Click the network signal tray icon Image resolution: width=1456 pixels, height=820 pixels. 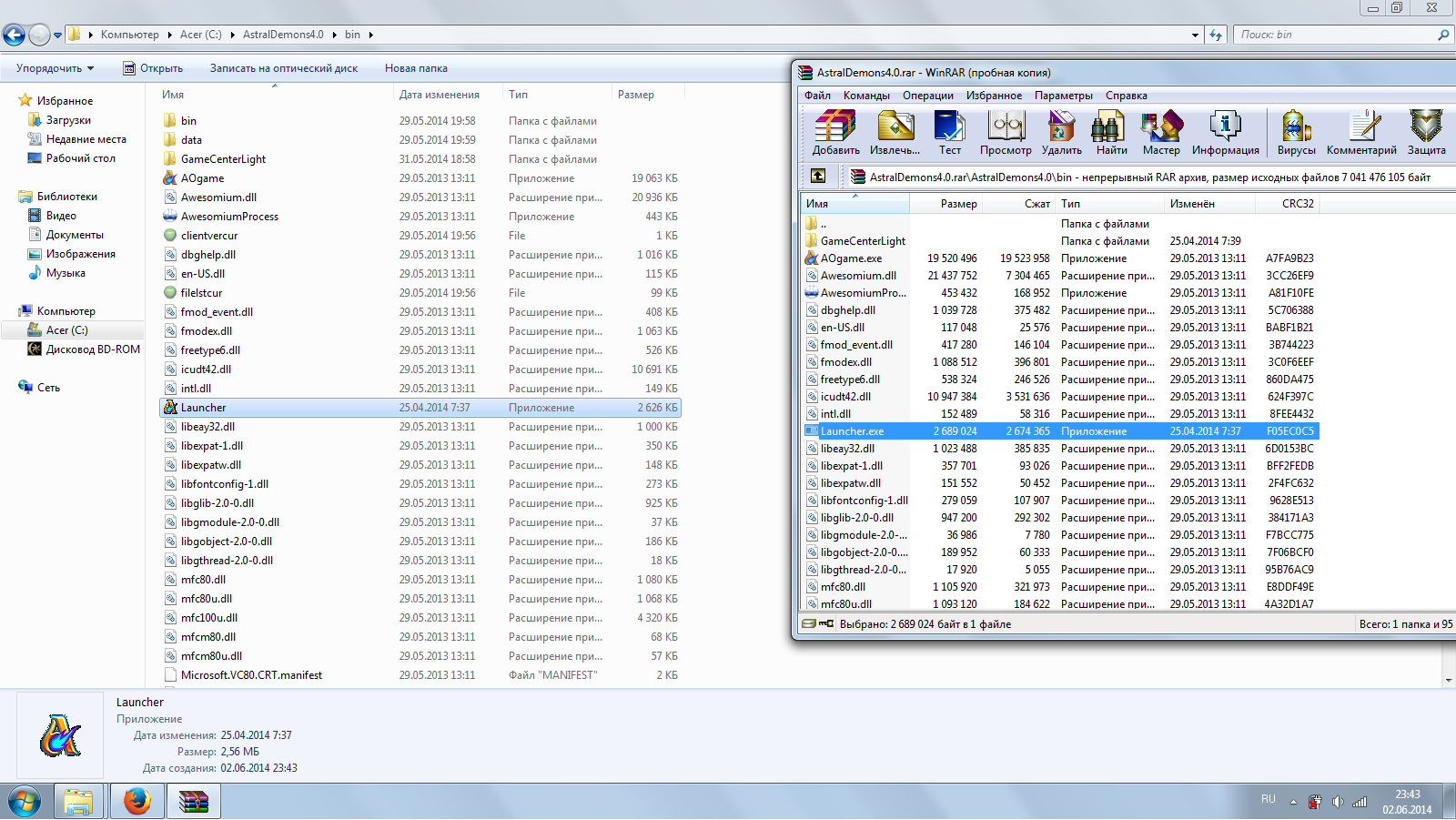[x=1360, y=802]
